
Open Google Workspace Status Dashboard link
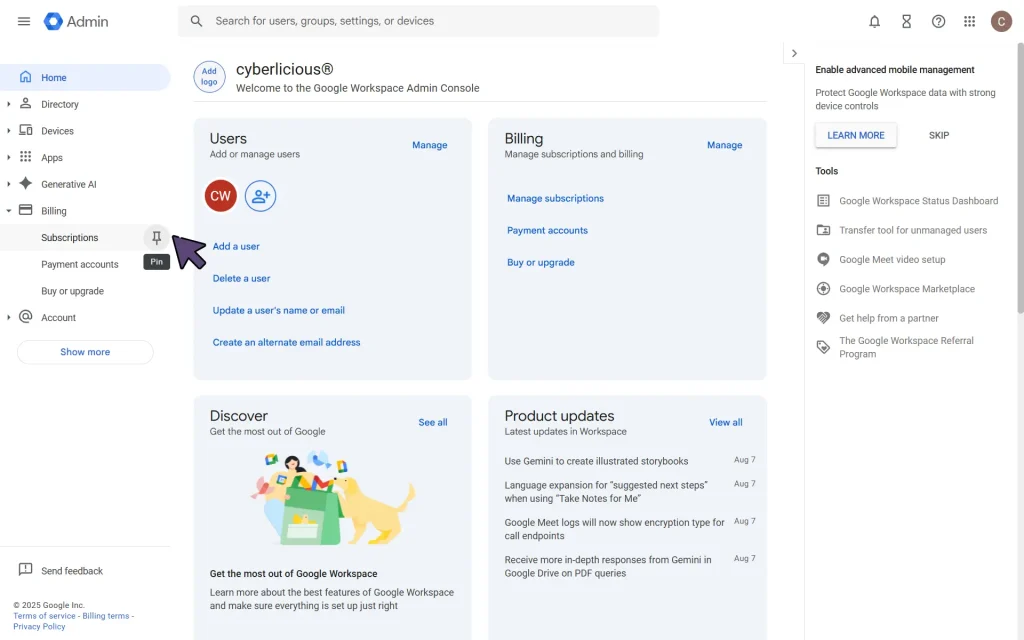point(918,201)
